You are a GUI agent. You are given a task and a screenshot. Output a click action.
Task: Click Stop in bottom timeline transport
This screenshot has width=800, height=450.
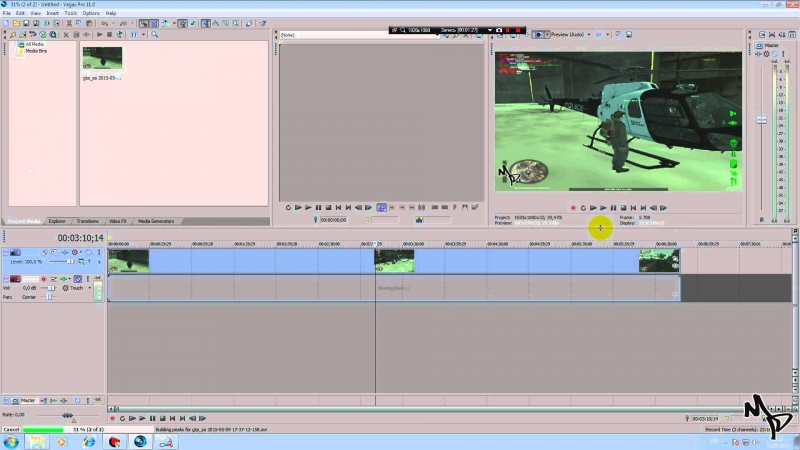point(162,418)
